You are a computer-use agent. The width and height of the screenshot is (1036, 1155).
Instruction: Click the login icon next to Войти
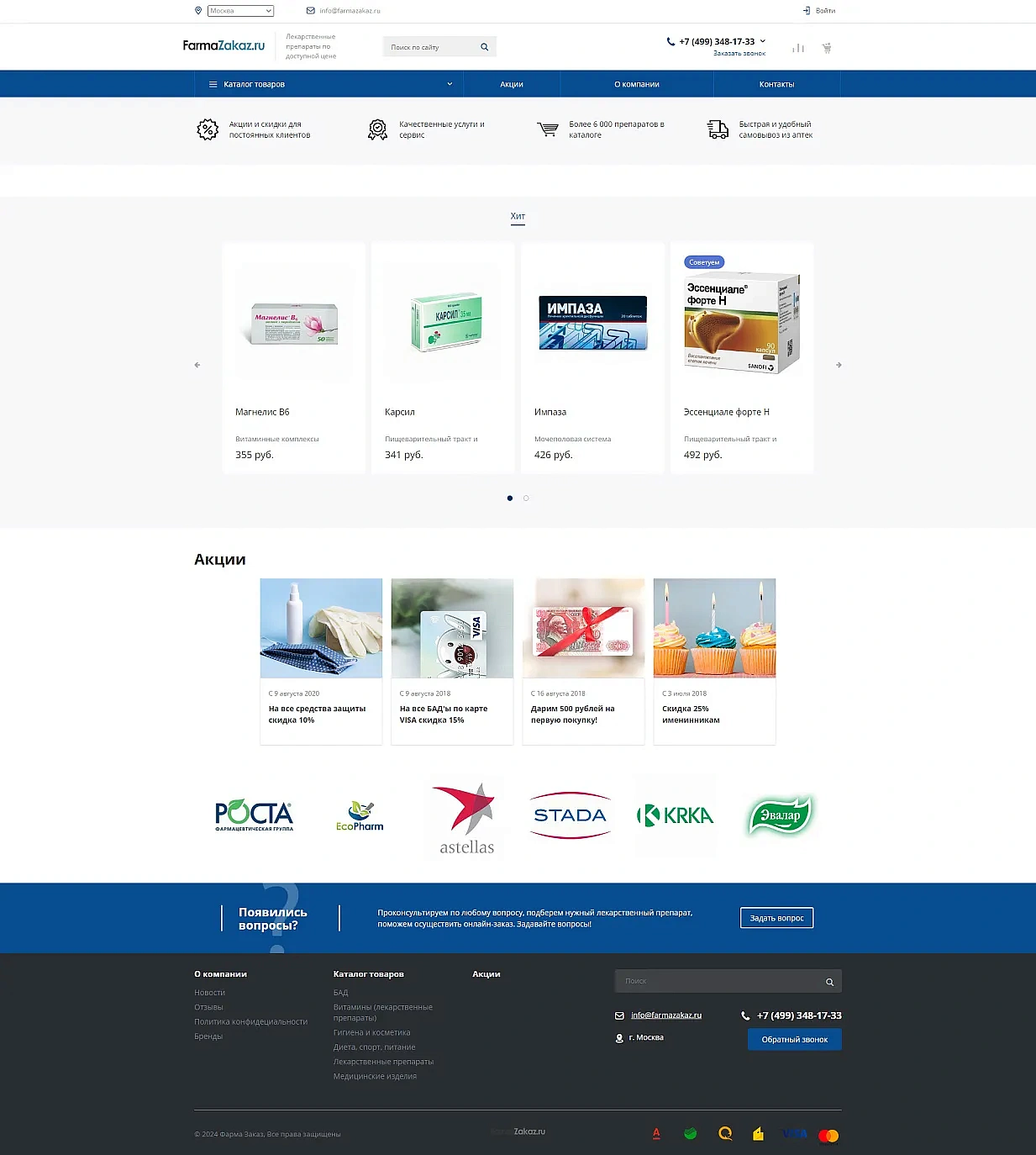(x=807, y=11)
